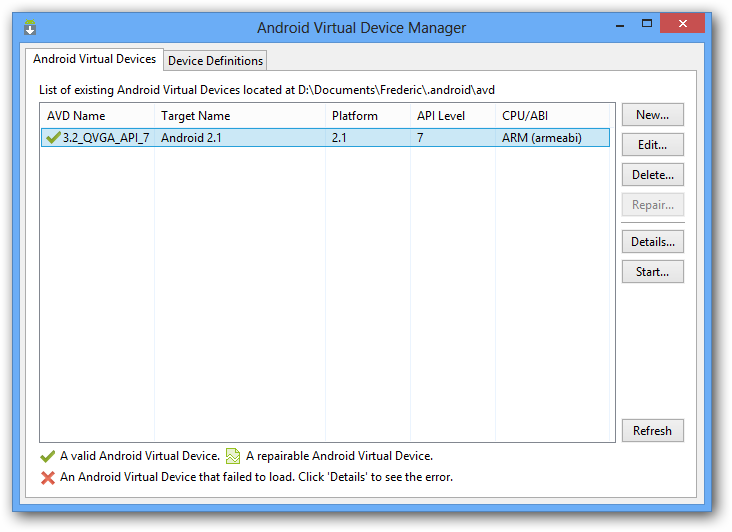Open Edit... for the selected AVD
732x532 pixels.
pyautogui.click(x=652, y=145)
